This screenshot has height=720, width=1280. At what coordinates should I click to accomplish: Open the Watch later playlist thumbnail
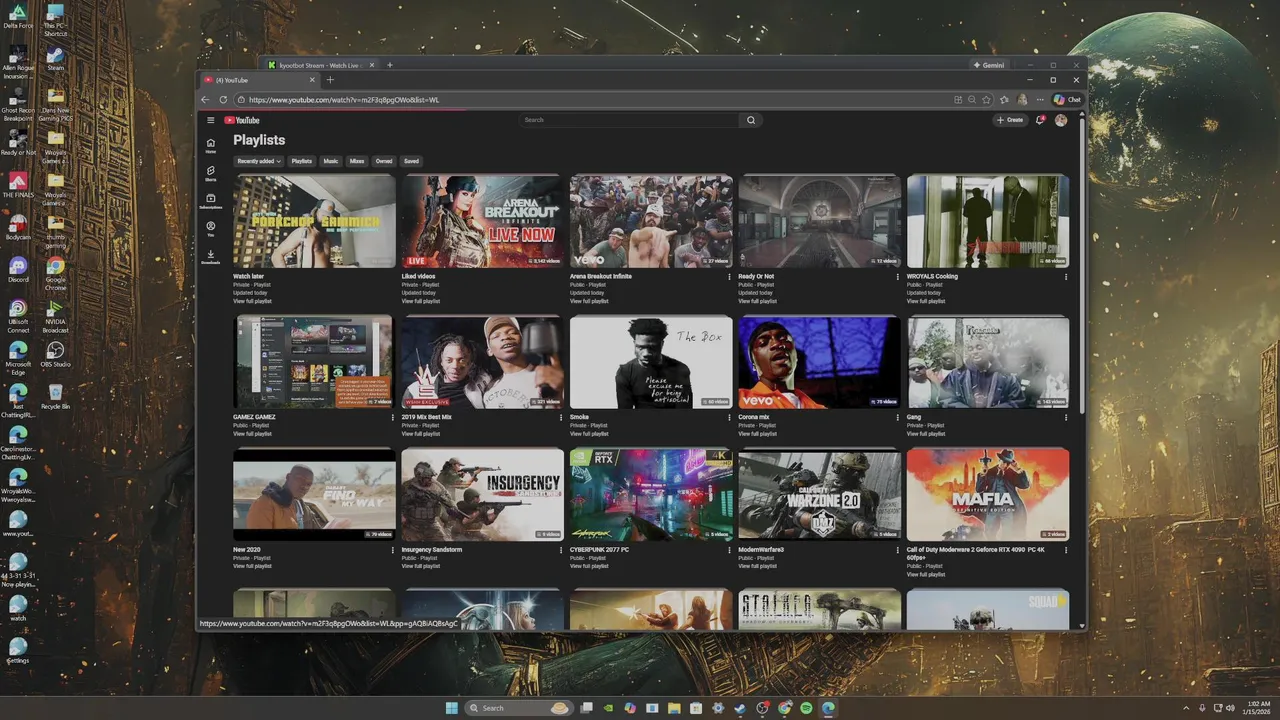point(314,221)
